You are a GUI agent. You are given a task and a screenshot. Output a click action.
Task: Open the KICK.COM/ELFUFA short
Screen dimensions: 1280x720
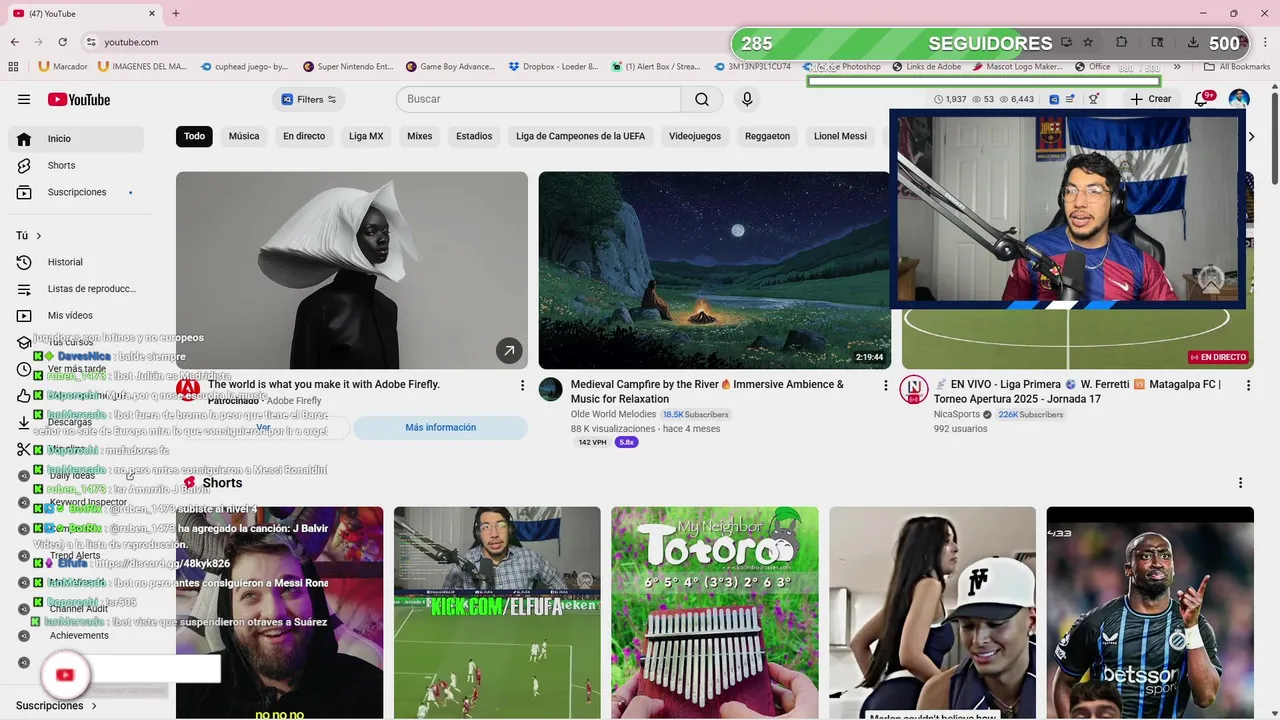click(497, 612)
